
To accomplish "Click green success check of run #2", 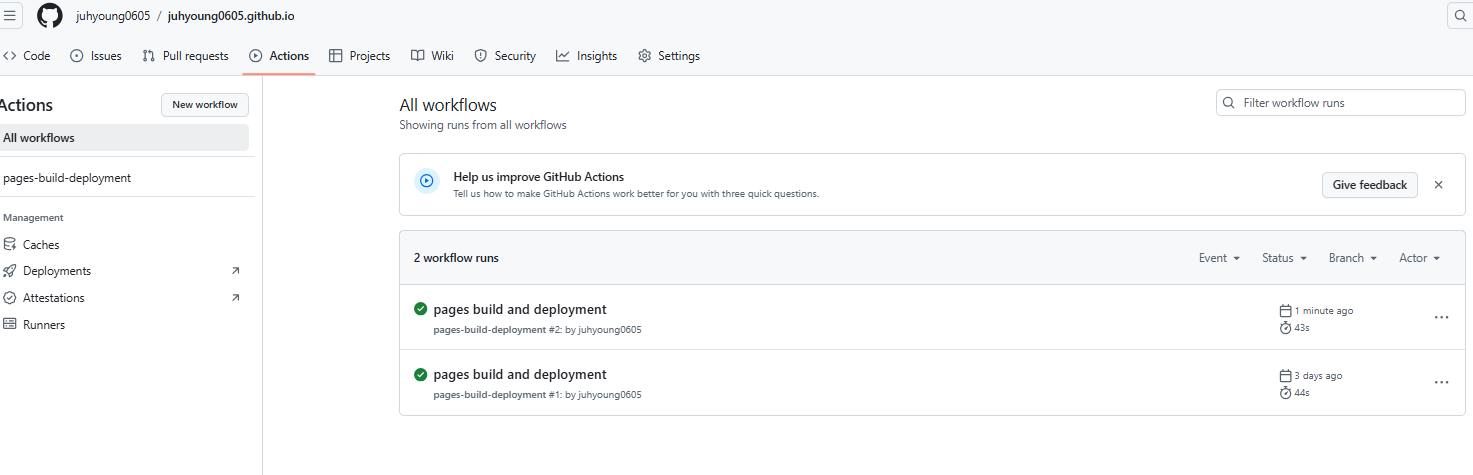I will pos(421,309).
